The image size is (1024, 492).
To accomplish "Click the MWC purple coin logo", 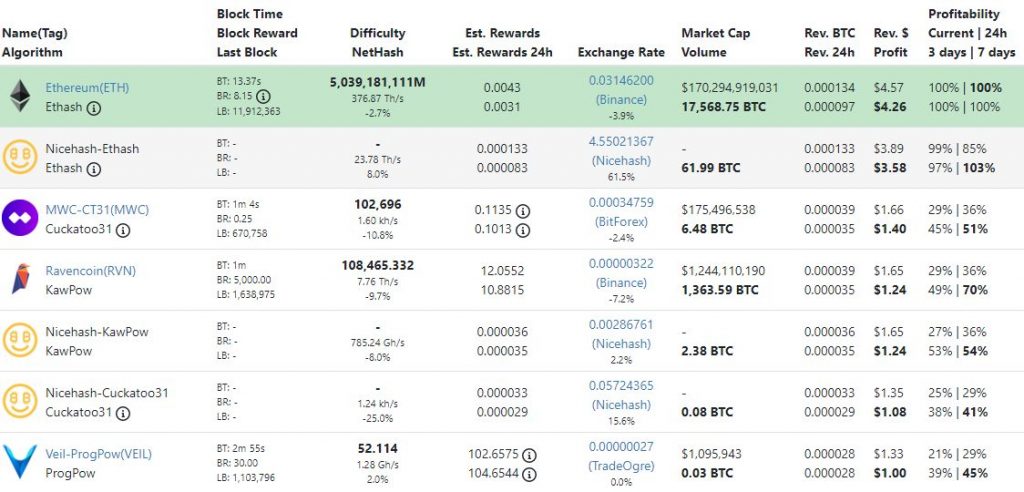I will click(20, 219).
